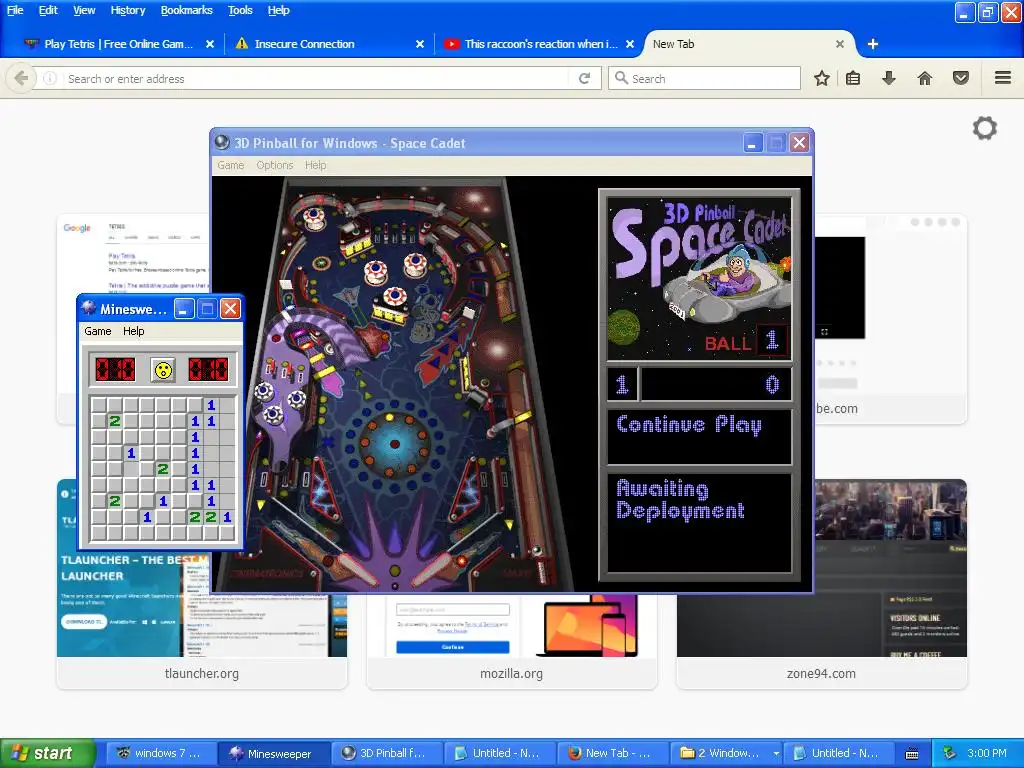Click the BALL 1 indicator in Pinball
This screenshot has width=1024, height=768.
(x=744, y=342)
